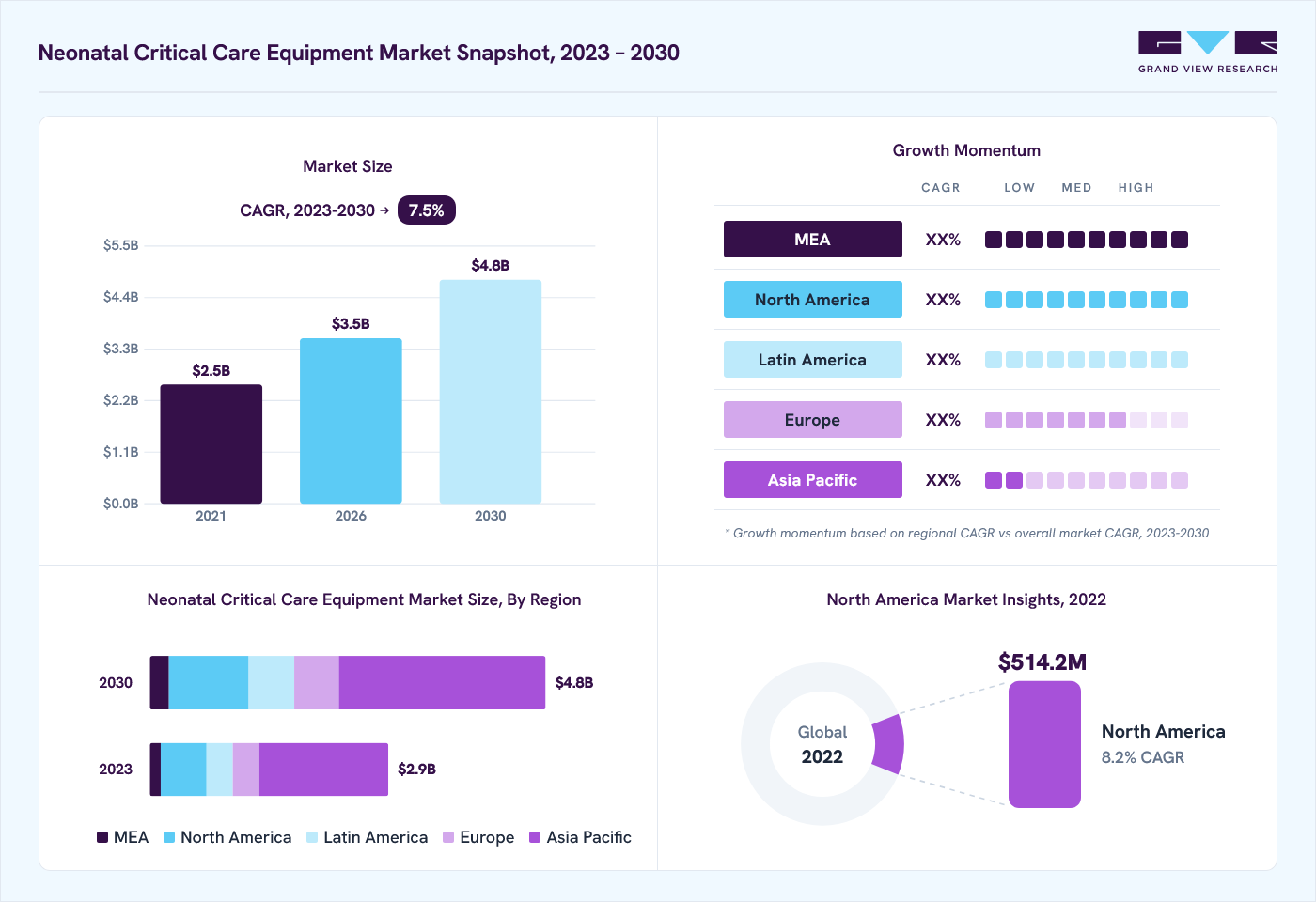Image resolution: width=1316 pixels, height=902 pixels.
Task: Click the growth momentum footnote text
Action: 967,533
